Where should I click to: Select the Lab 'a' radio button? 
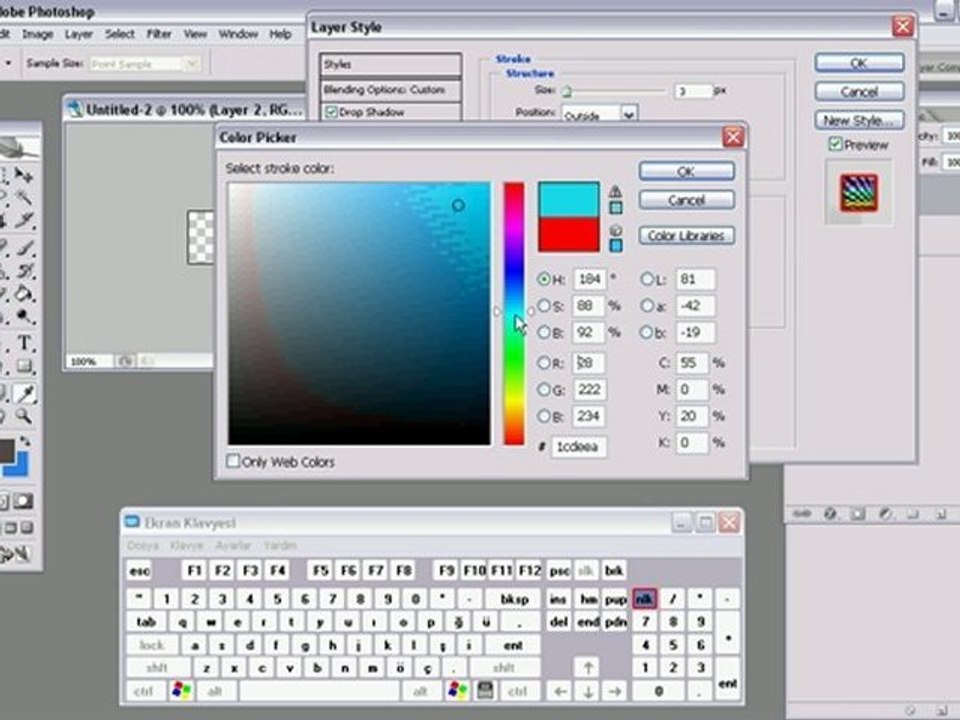[647, 305]
